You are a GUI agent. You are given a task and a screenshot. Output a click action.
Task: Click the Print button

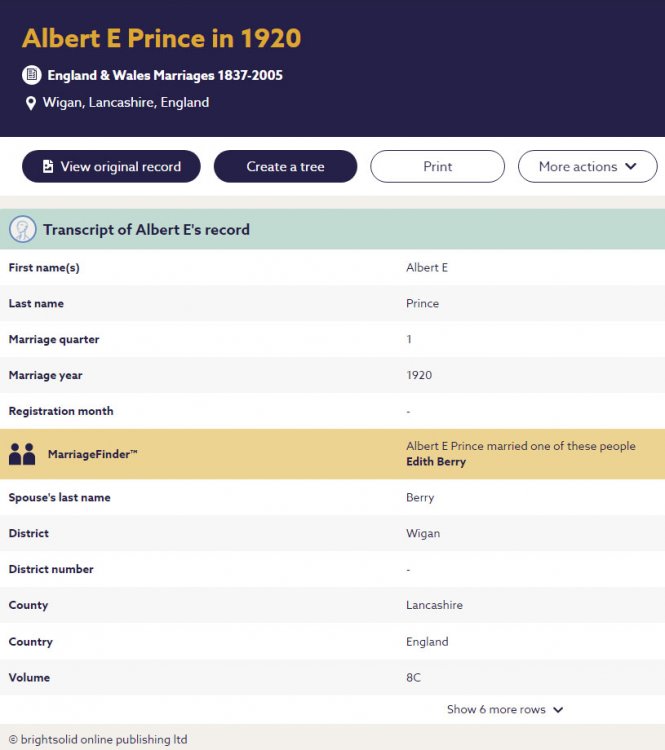(437, 167)
